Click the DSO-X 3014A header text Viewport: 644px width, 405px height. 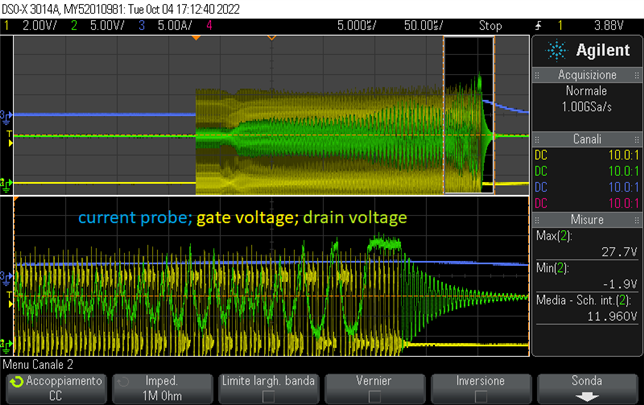click(x=121, y=9)
